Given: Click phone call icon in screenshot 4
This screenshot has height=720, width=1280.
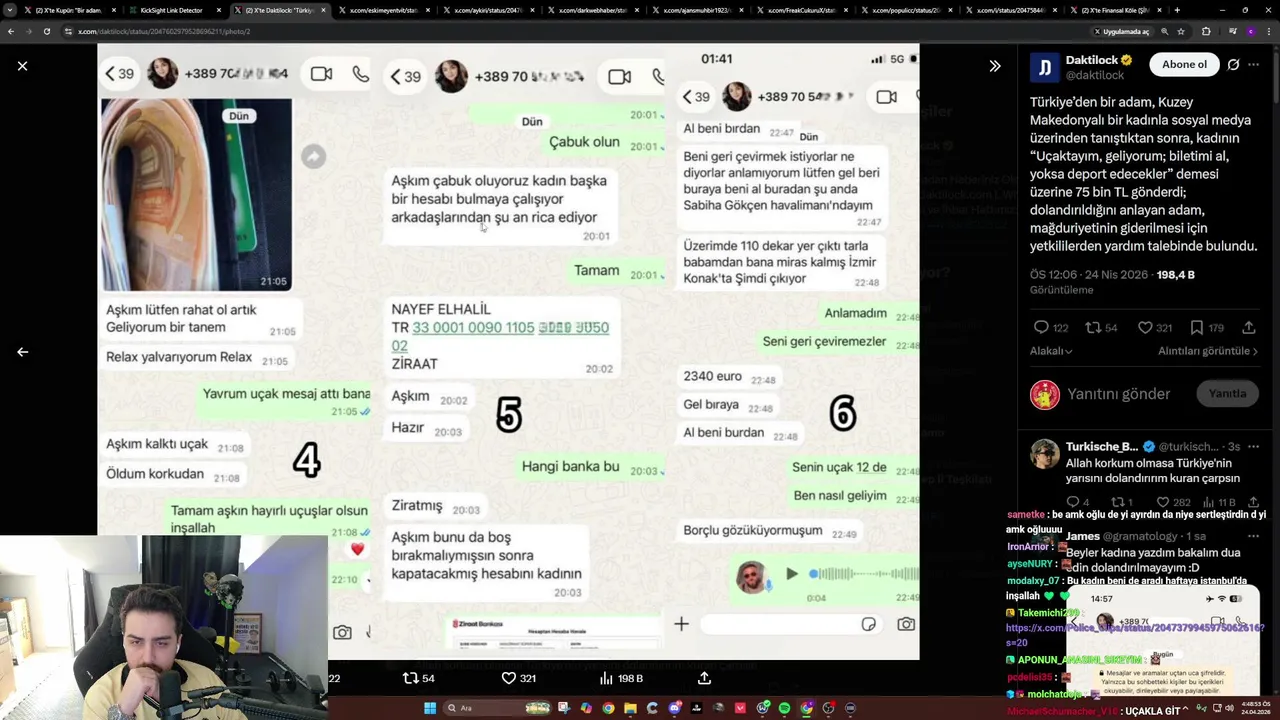Looking at the screenshot, I should point(361,74).
